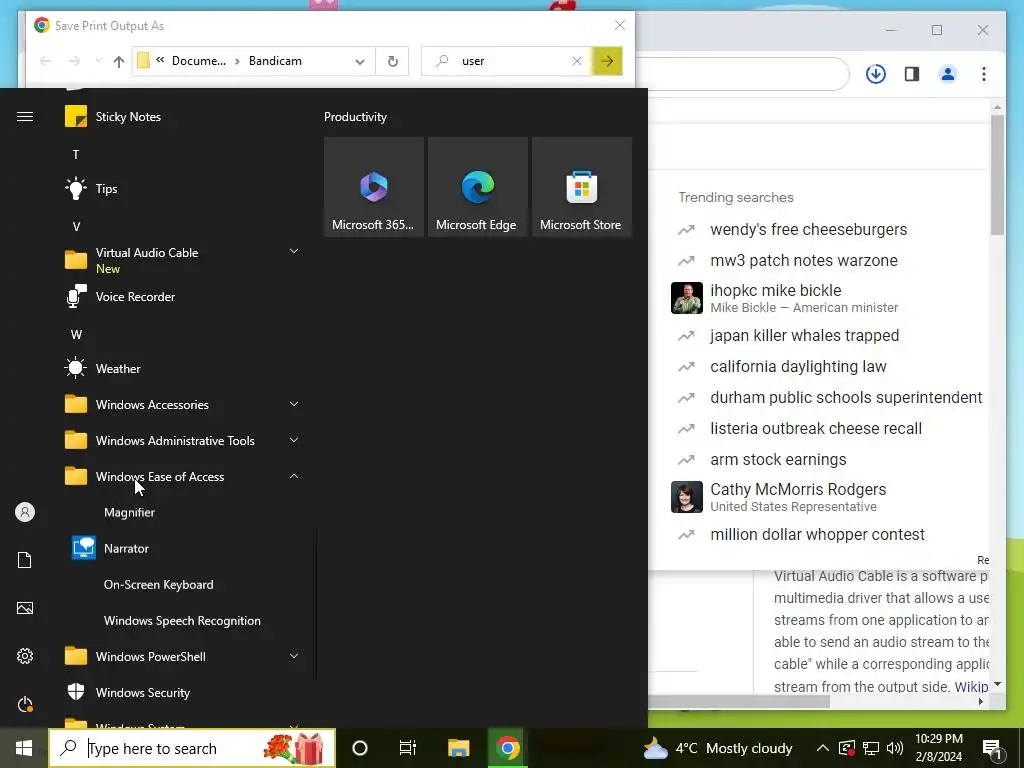
Task: Launch the Microsoft Edge tile
Action: click(x=477, y=187)
